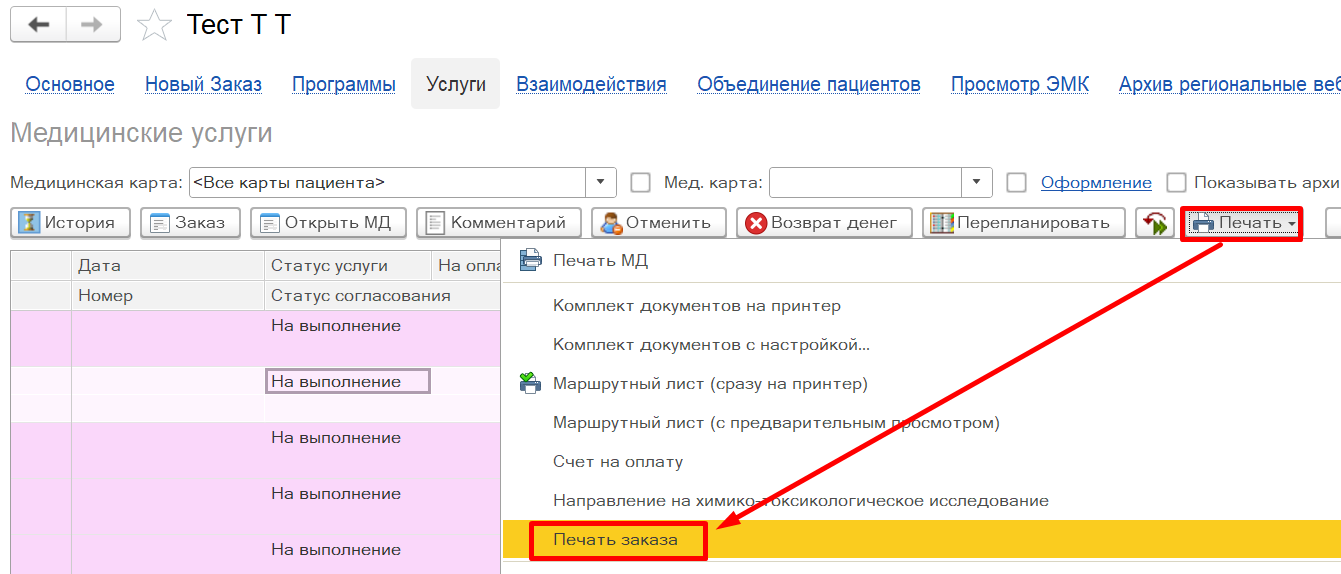Select Печать заказа menu item
The image size is (1341, 574).
click(615, 540)
